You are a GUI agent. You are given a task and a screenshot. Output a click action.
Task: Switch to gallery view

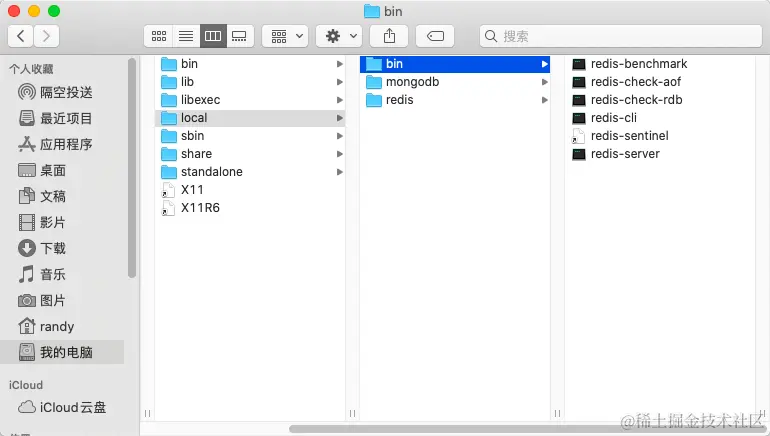[240, 36]
